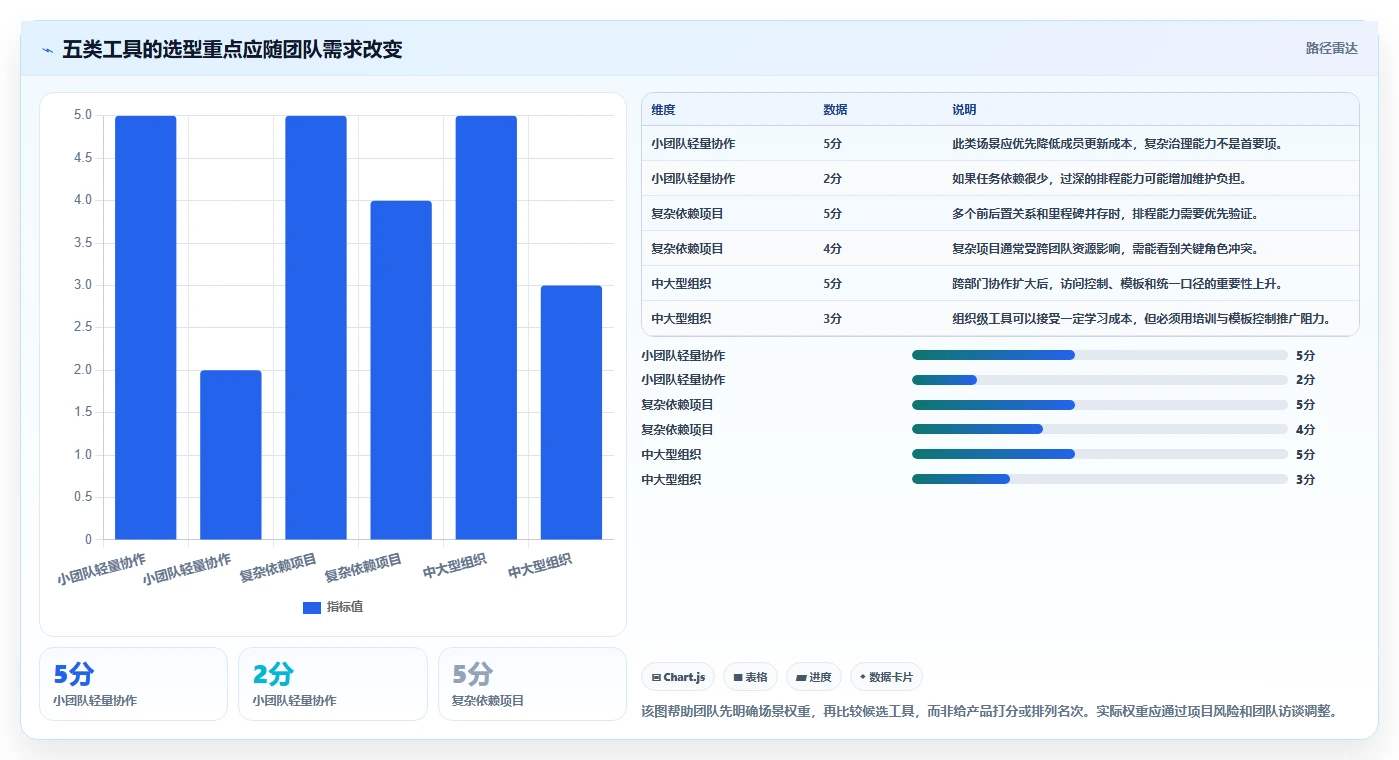
Task: Click the 说明 column header
Action: point(964,110)
